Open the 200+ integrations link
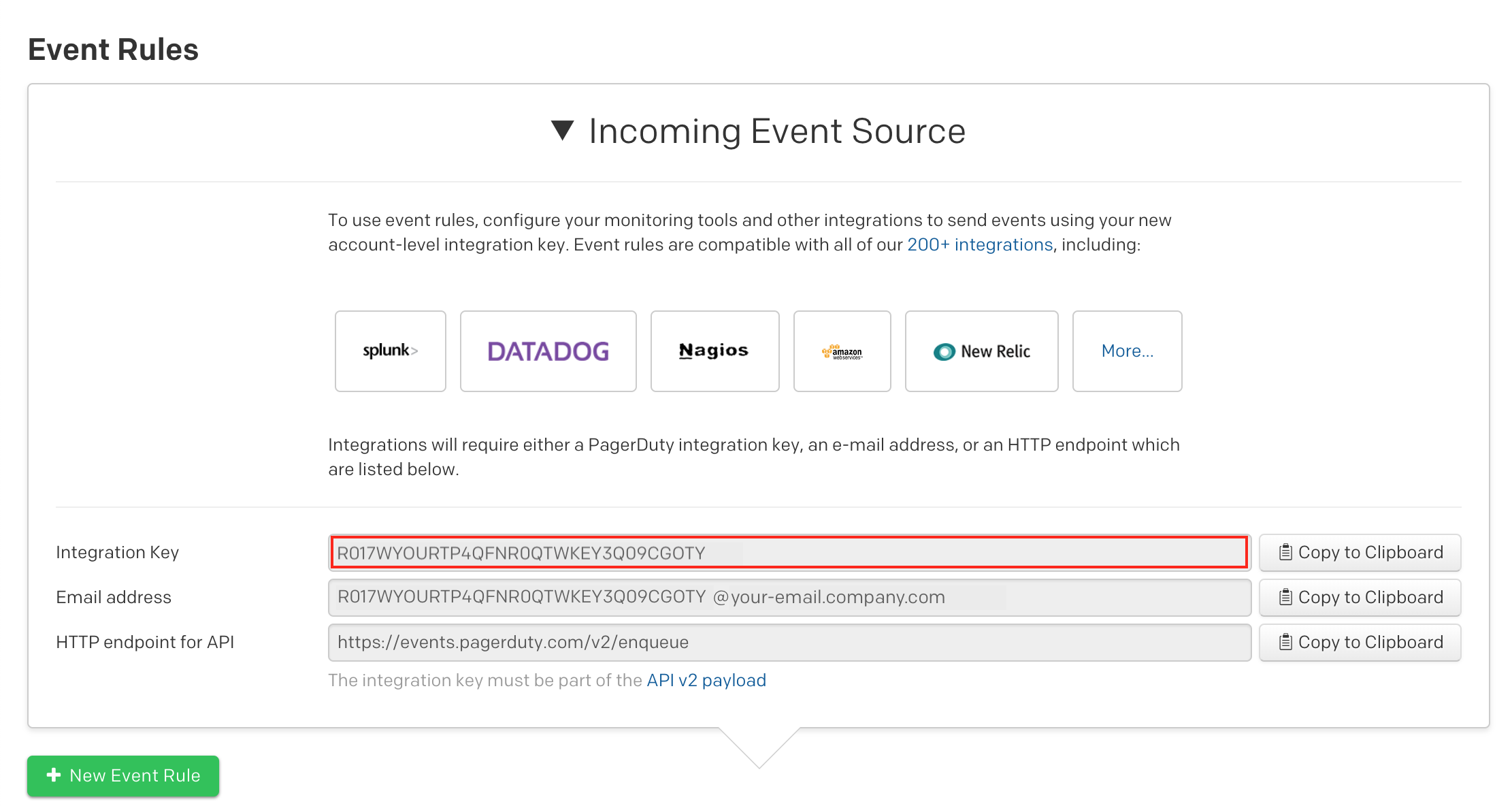This screenshot has height=806, width=1512. tap(979, 244)
